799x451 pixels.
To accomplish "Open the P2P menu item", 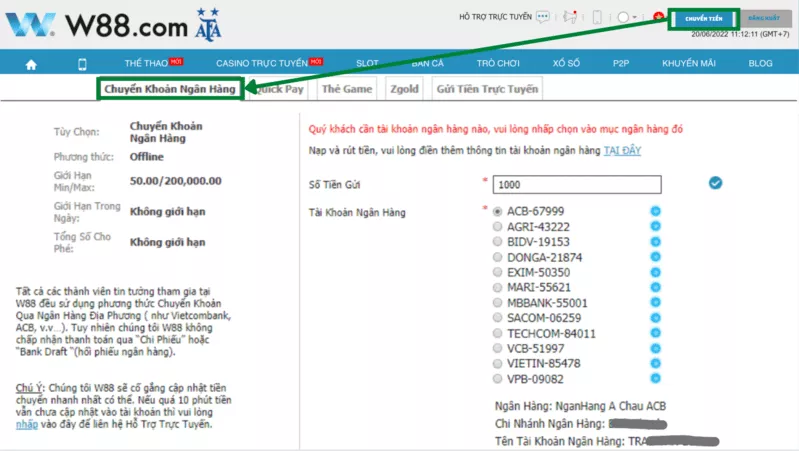I will tap(621, 63).
